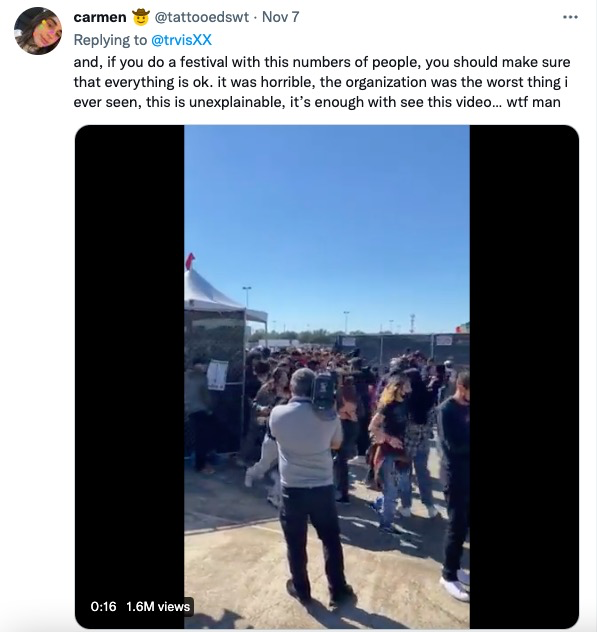The width and height of the screenshot is (597, 632).
Task: Click the 'wtf man' text ending
Action: tap(533, 102)
